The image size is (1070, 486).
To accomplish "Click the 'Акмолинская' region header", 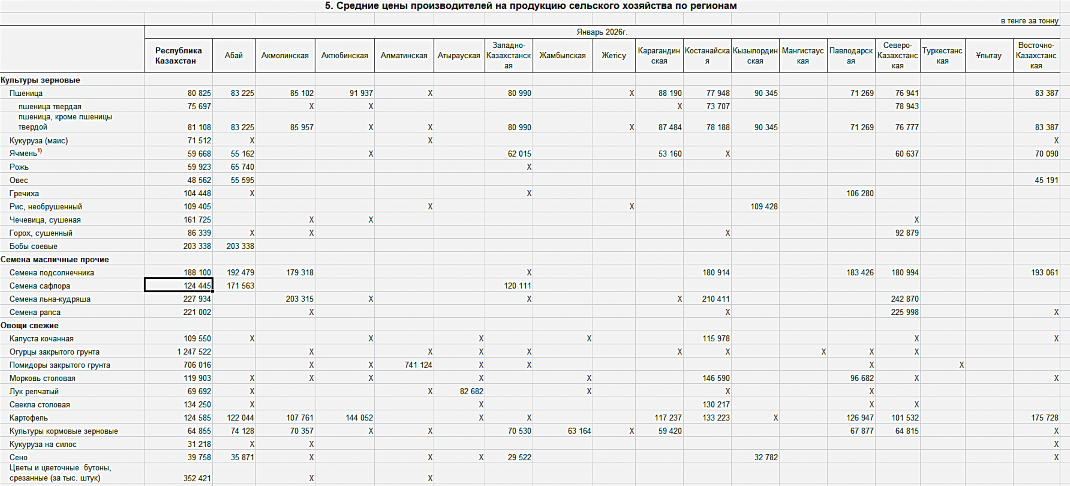I will tap(284, 56).
